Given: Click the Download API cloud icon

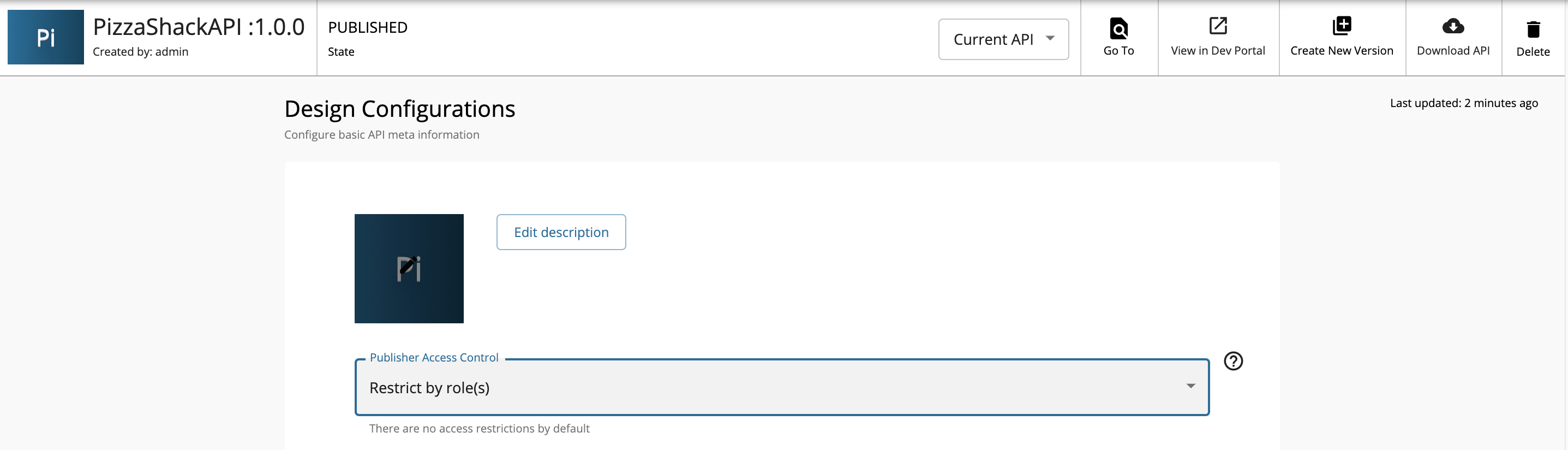Looking at the screenshot, I should 1453,26.
